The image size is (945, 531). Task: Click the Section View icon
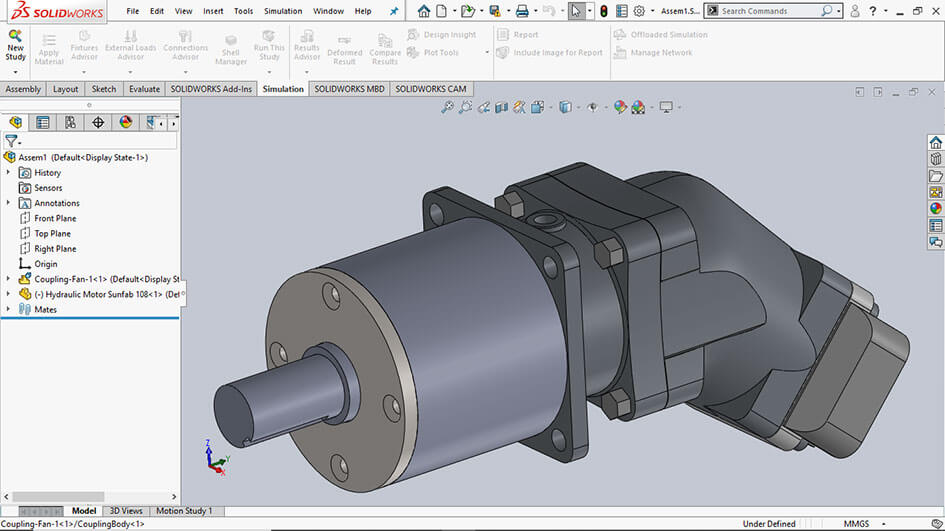(x=502, y=107)
